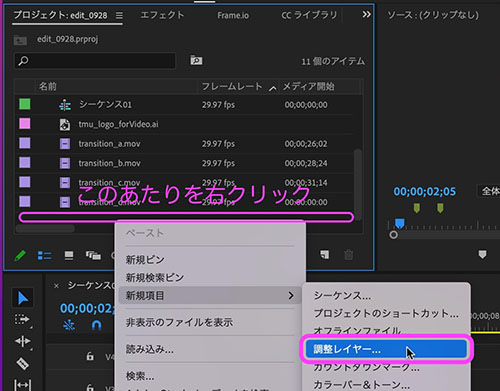
Task: Select the Ripple Edit tool
Action: (22, 341)
